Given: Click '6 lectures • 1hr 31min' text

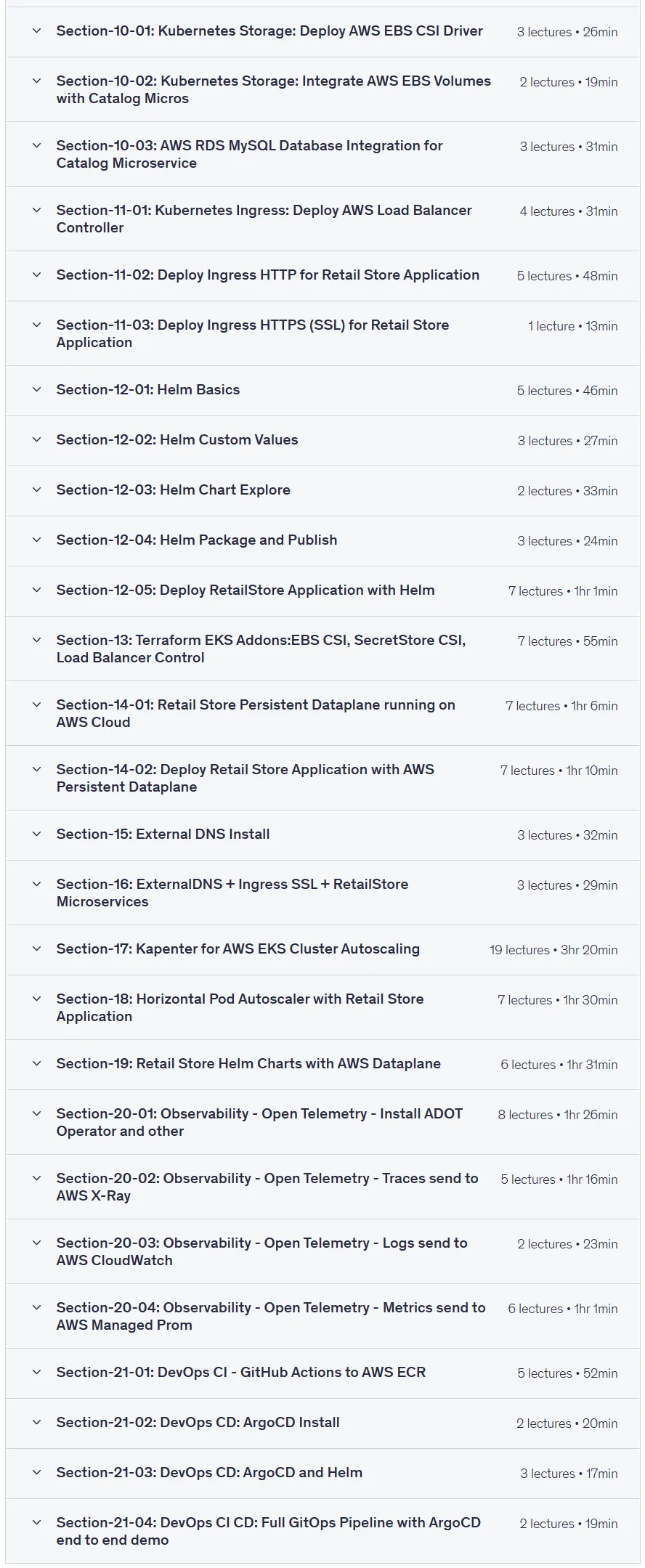Looking at the screenshot, I should (x=559, y=1065).
